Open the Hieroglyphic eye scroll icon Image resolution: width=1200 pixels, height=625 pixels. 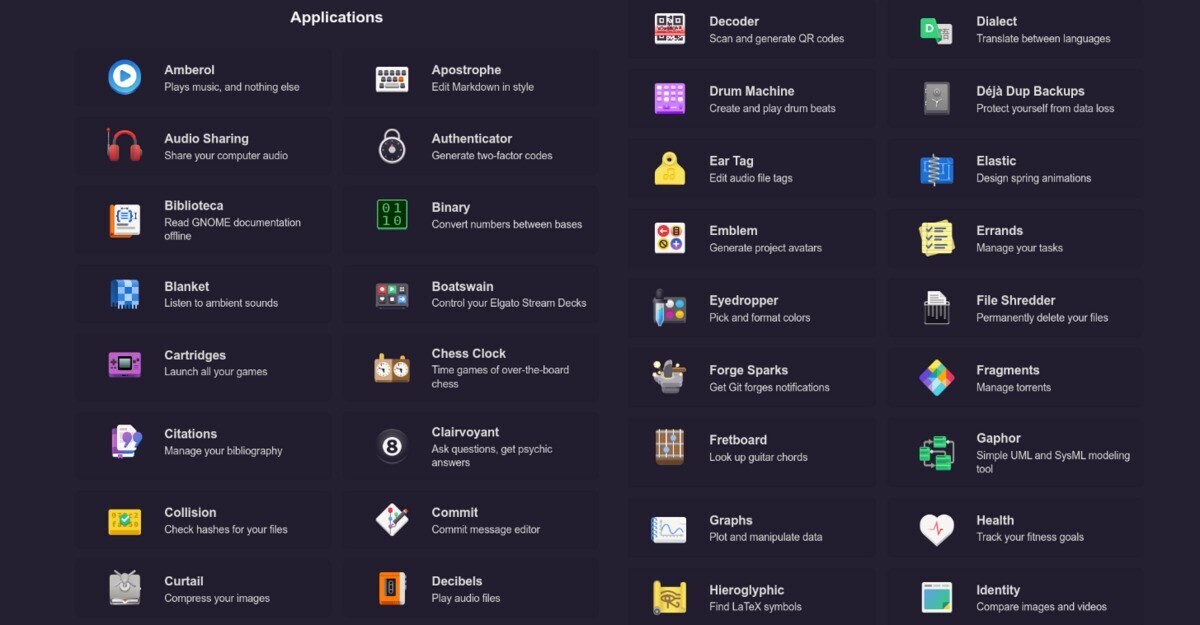[670, 597]
